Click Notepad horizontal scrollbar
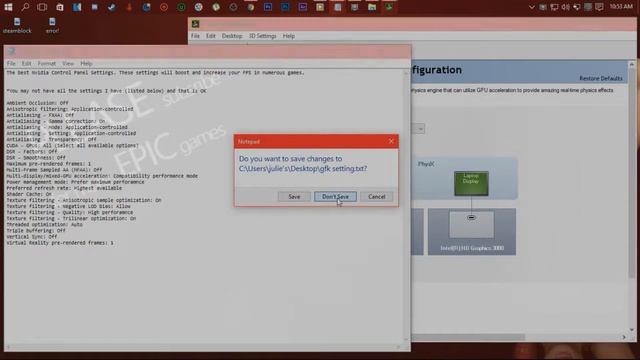This screenshot has height=360, width=640. 202,347
